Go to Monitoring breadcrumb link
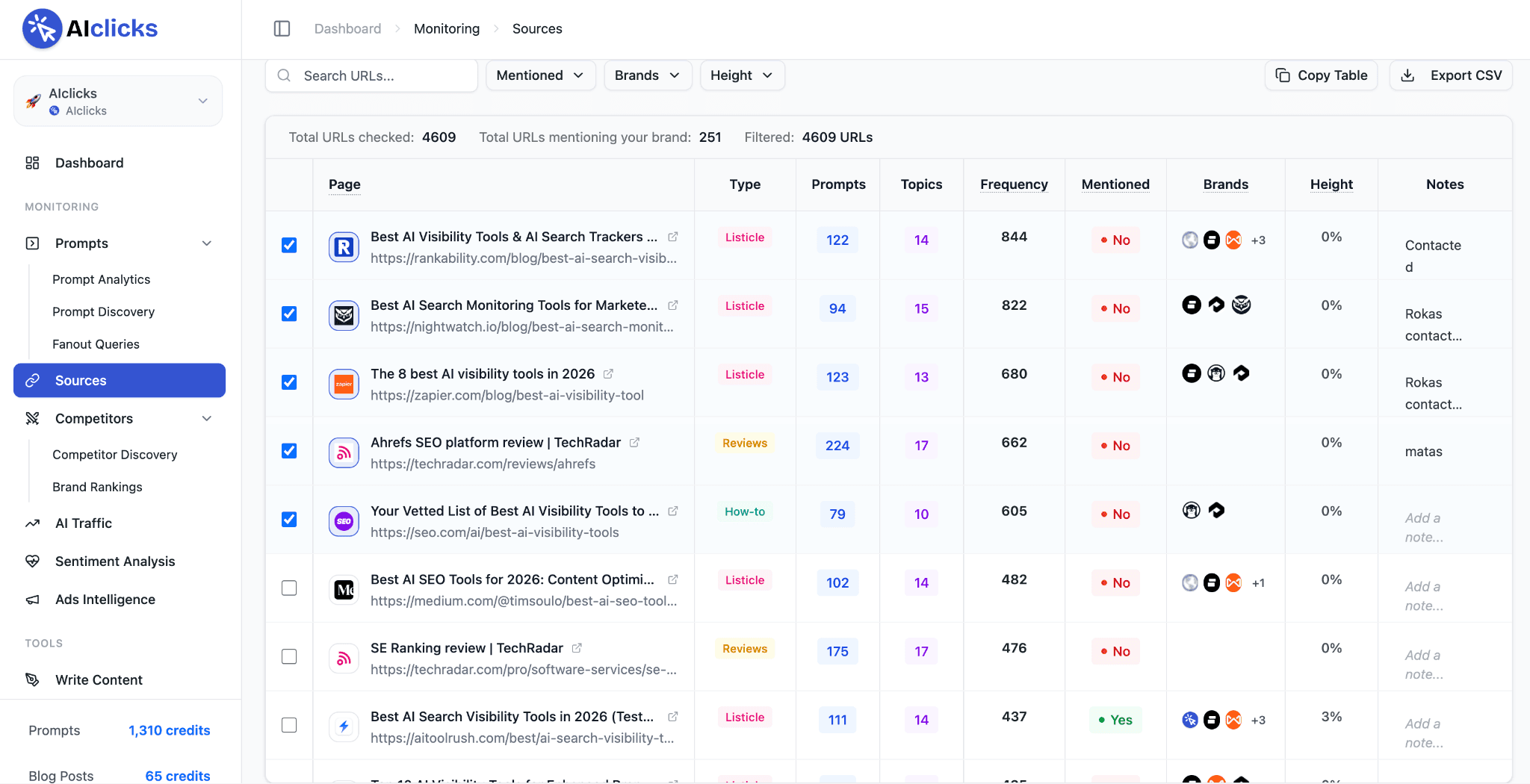 pos(447,28)
